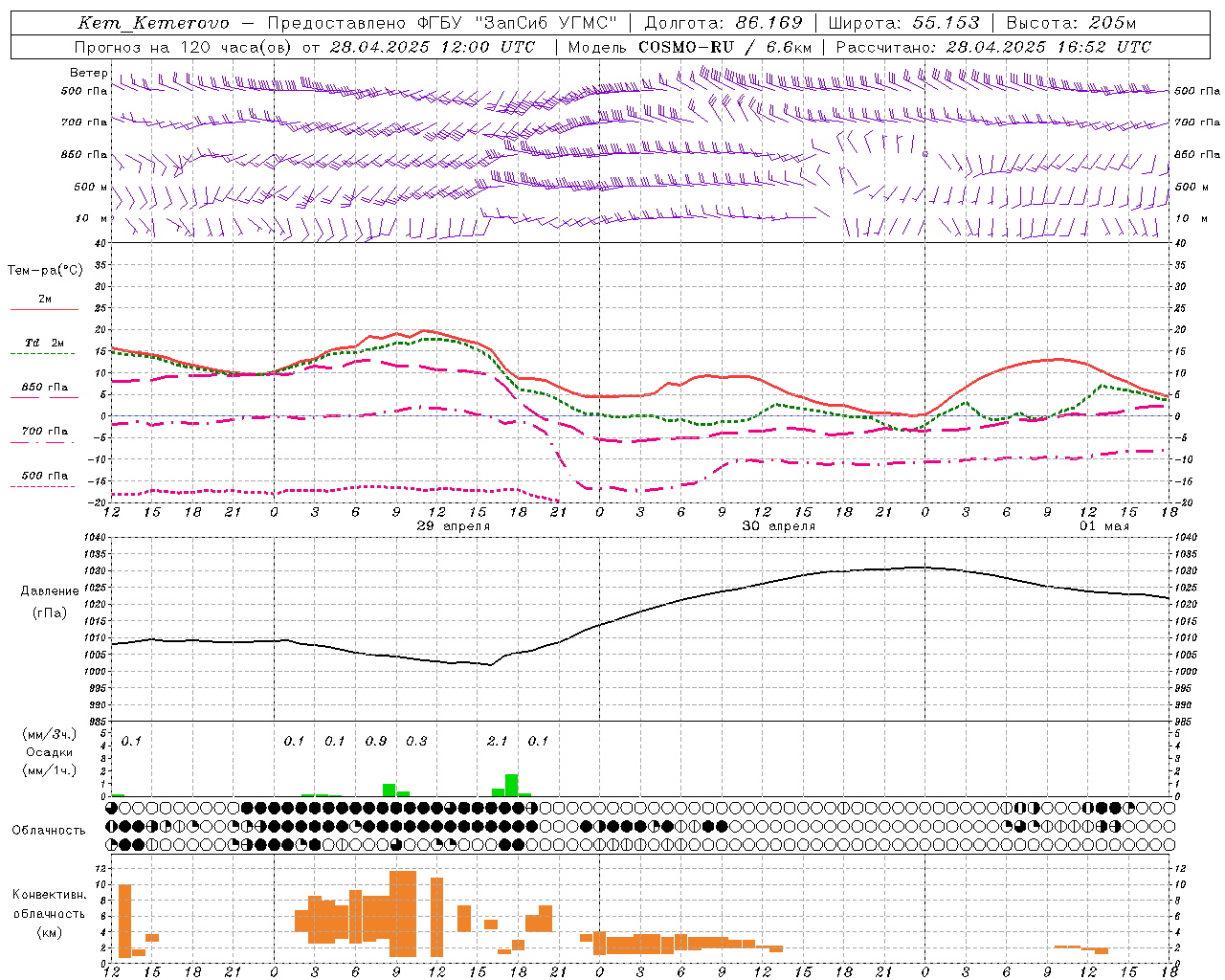Click the 'Давление' pressure panel label
This screenshot has height=980, width=1225.
(x=50, y=591)
